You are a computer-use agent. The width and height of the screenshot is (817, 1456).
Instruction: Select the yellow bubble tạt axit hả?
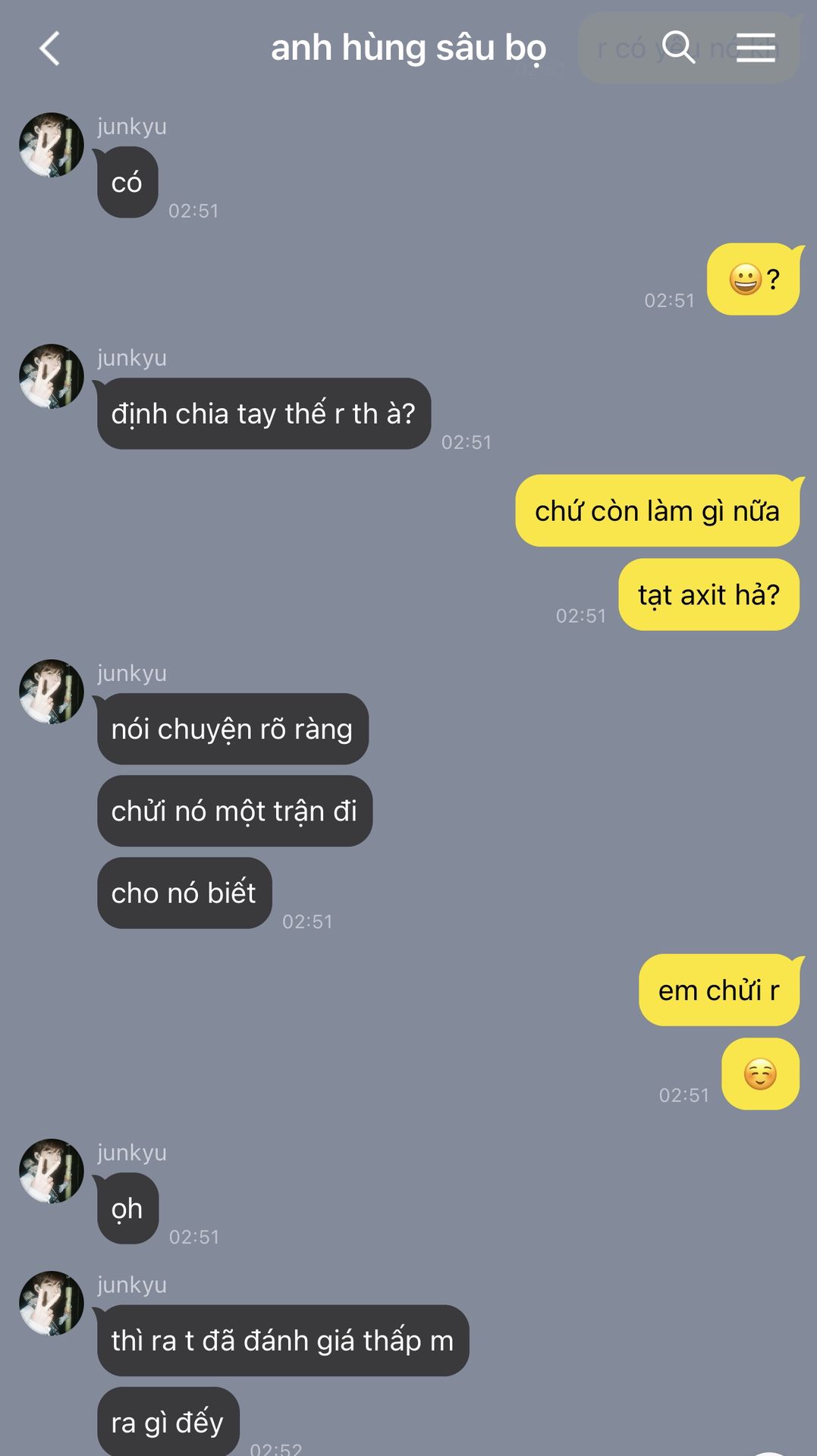[709, 595]
